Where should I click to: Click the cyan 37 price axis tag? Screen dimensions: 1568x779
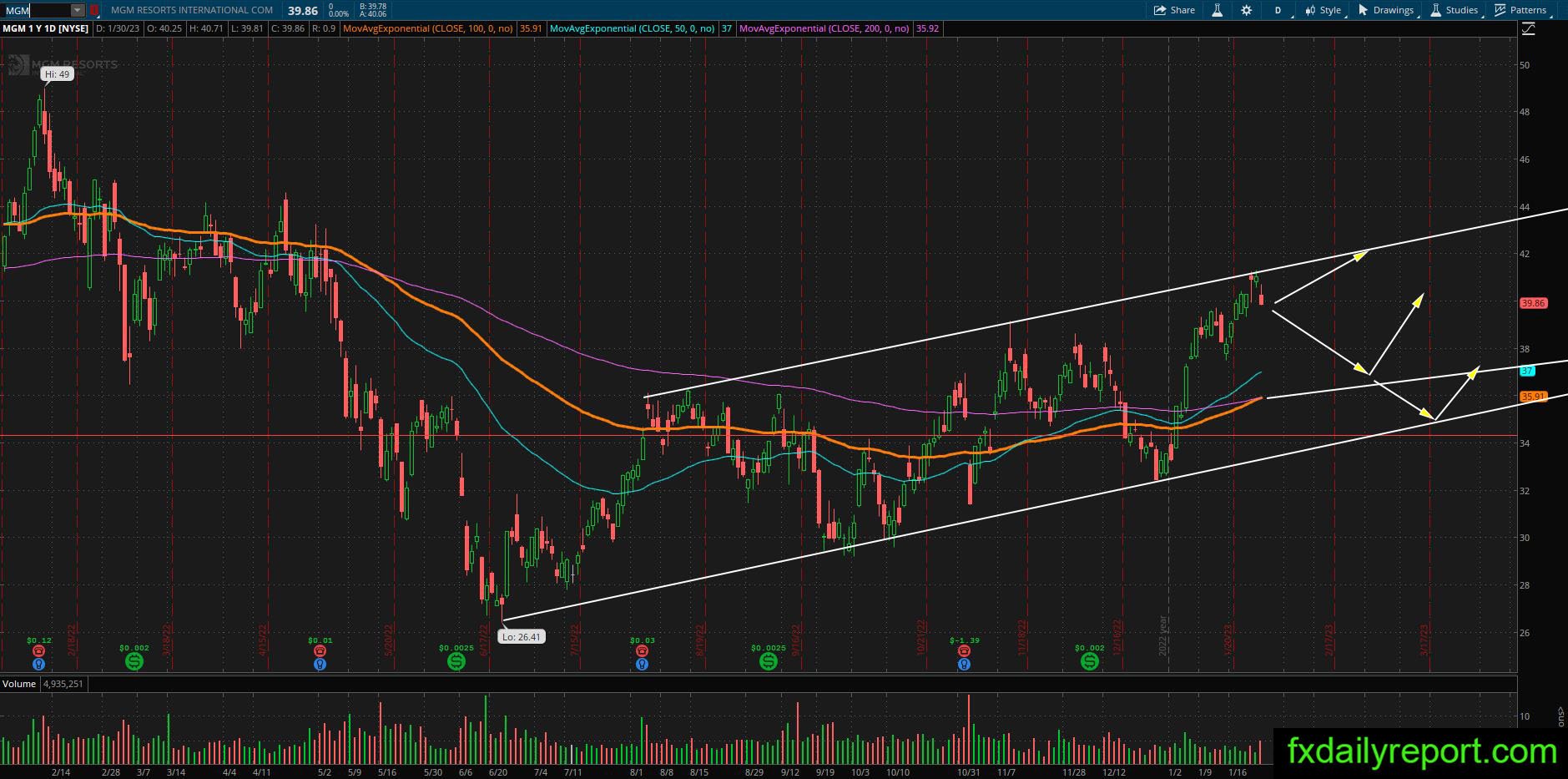(1527, 371)
